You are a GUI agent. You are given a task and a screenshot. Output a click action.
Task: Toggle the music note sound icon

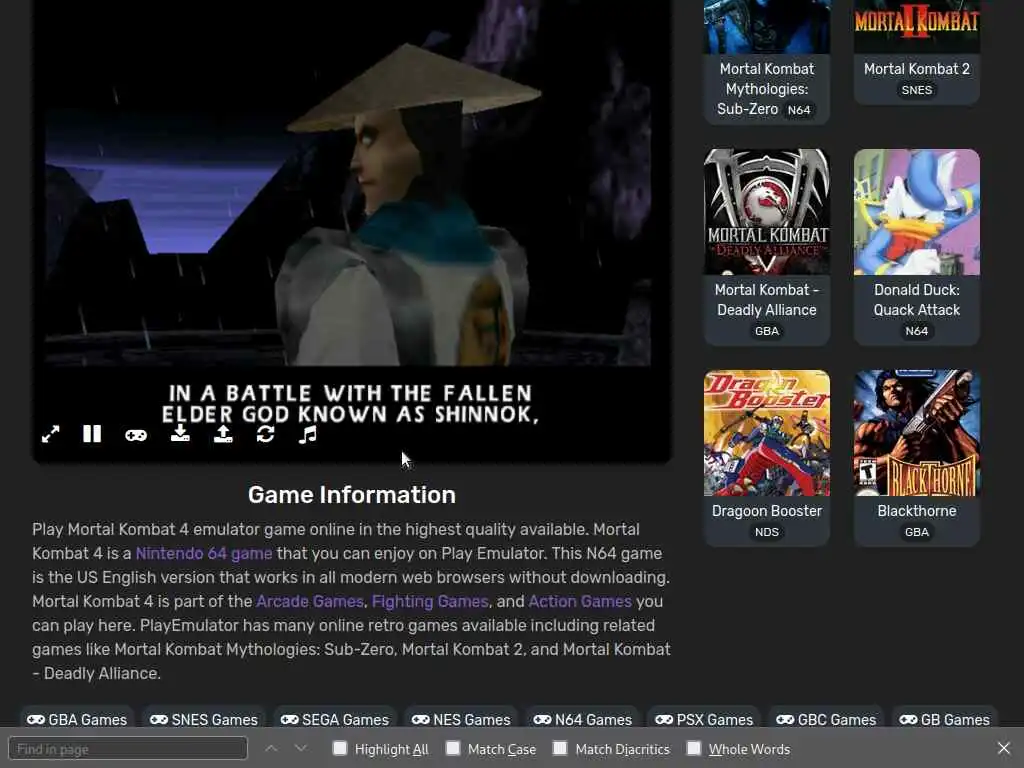(x=308, y=434)
